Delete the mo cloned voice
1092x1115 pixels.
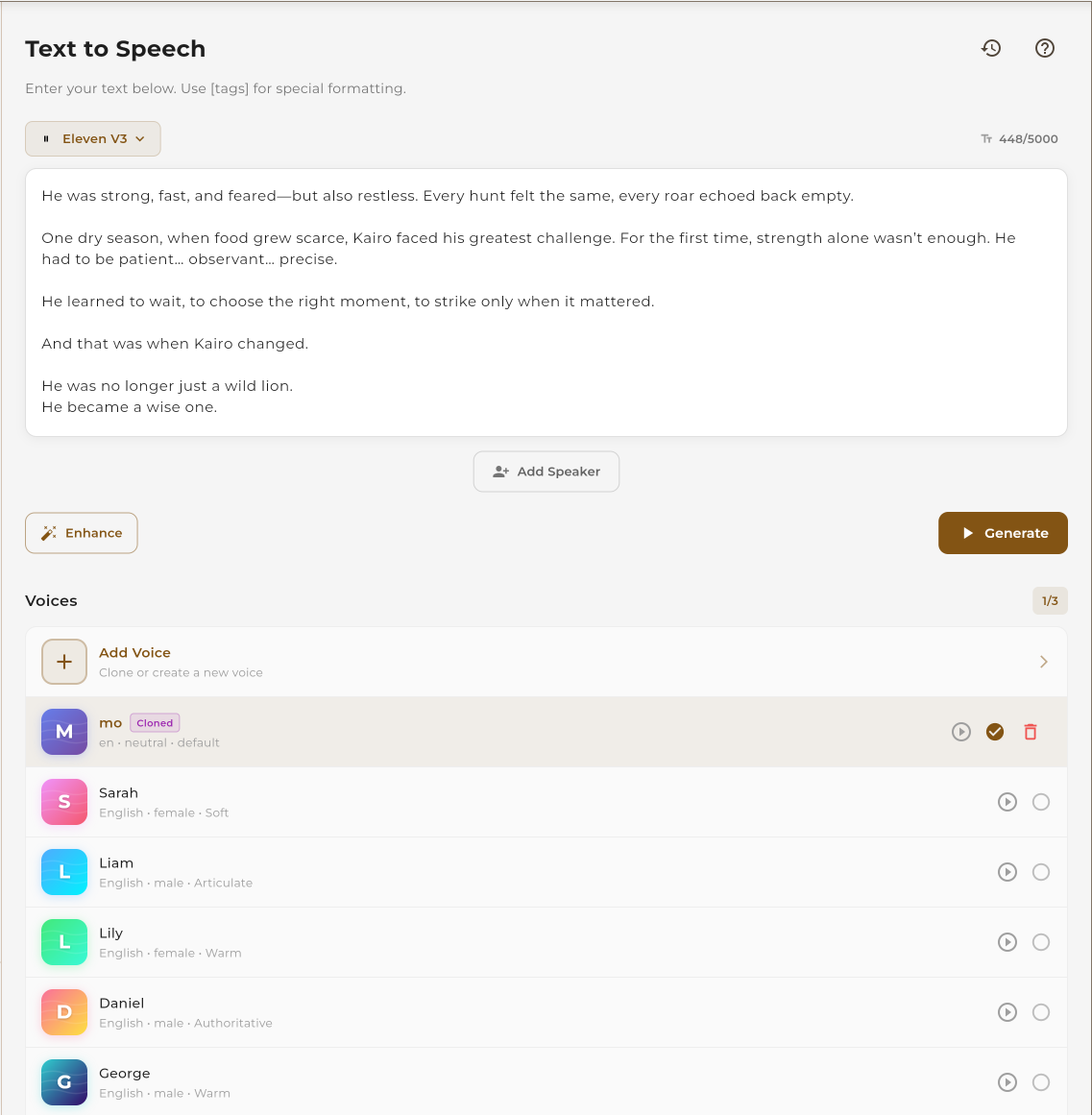tap(1031, 731)
